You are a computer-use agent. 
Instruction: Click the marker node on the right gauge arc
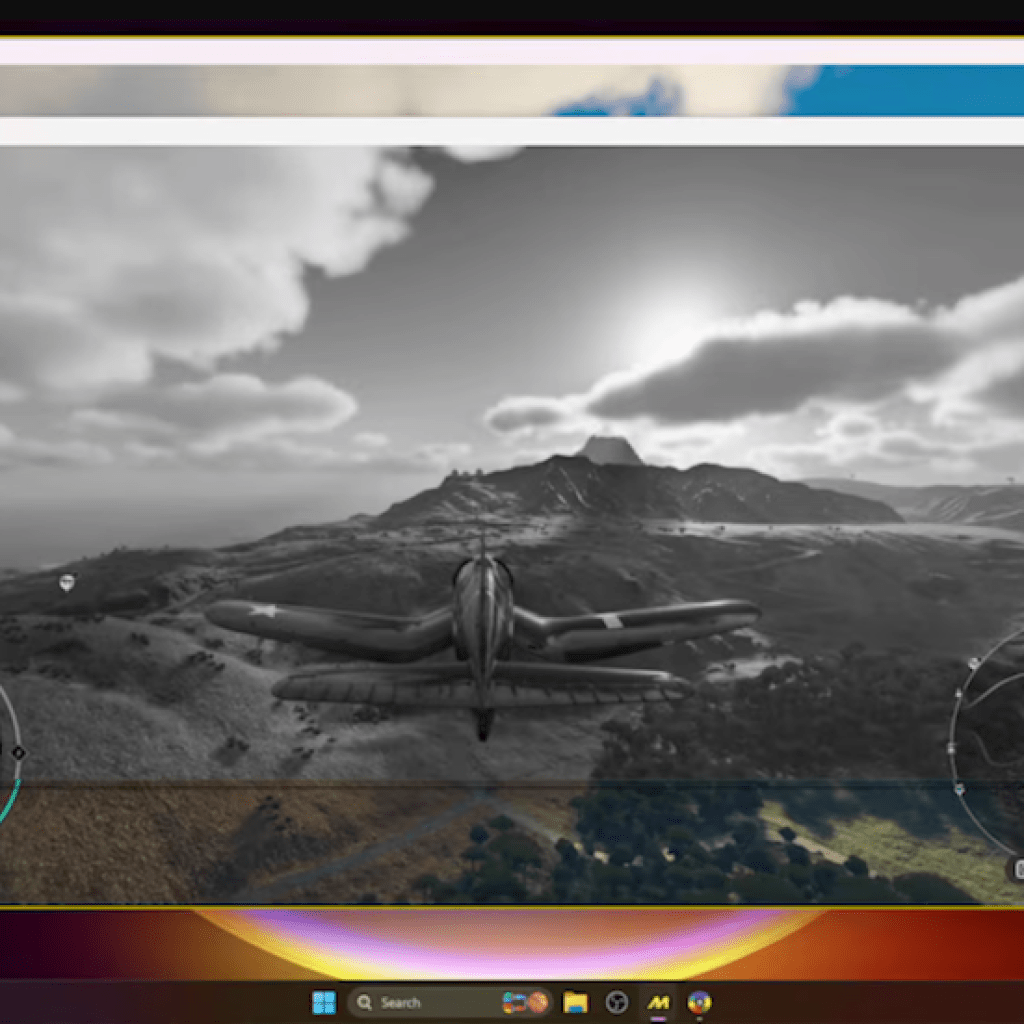tap(958, 693)
